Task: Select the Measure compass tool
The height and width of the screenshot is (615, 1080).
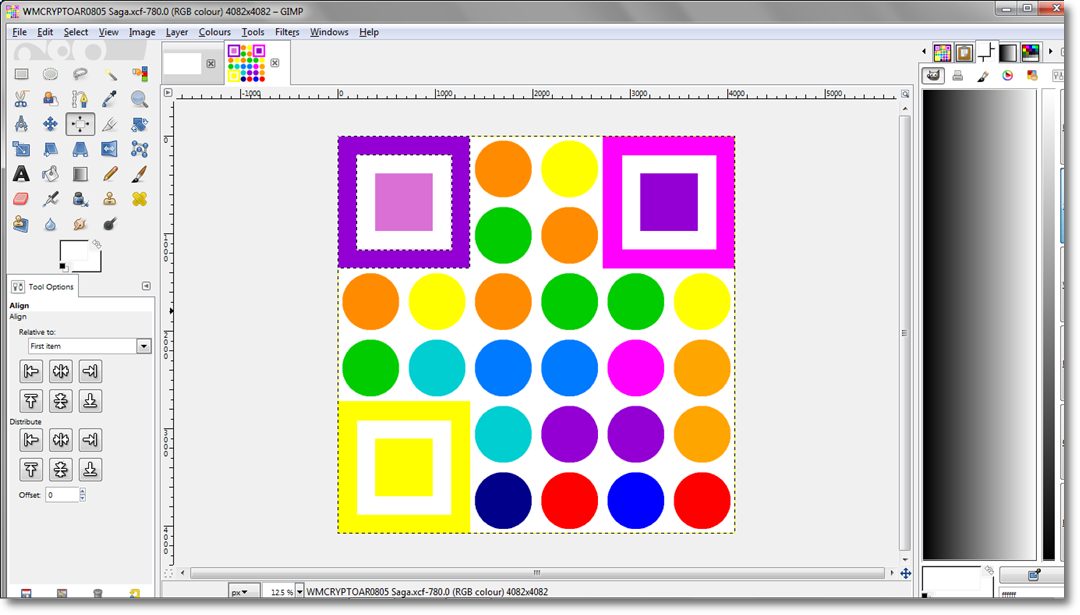Action: 21,124
